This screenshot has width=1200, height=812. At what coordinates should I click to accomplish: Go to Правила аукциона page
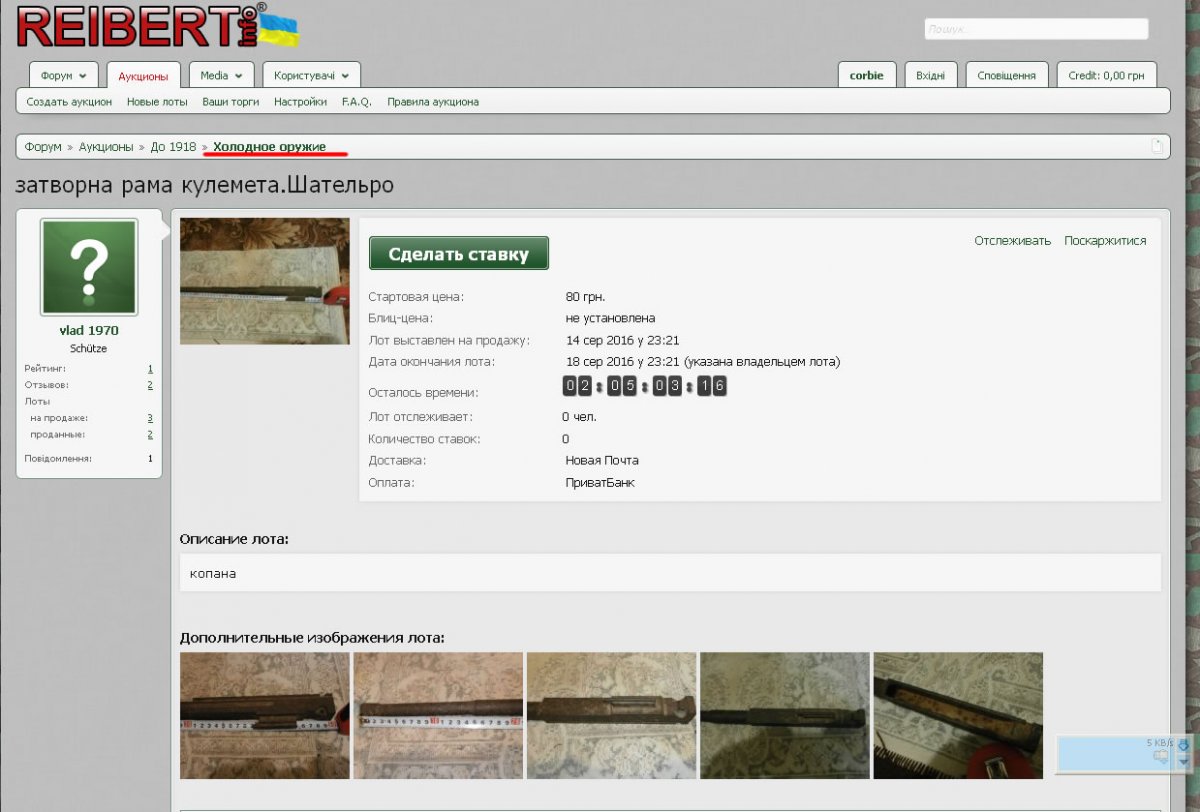[x=432, y=102]
